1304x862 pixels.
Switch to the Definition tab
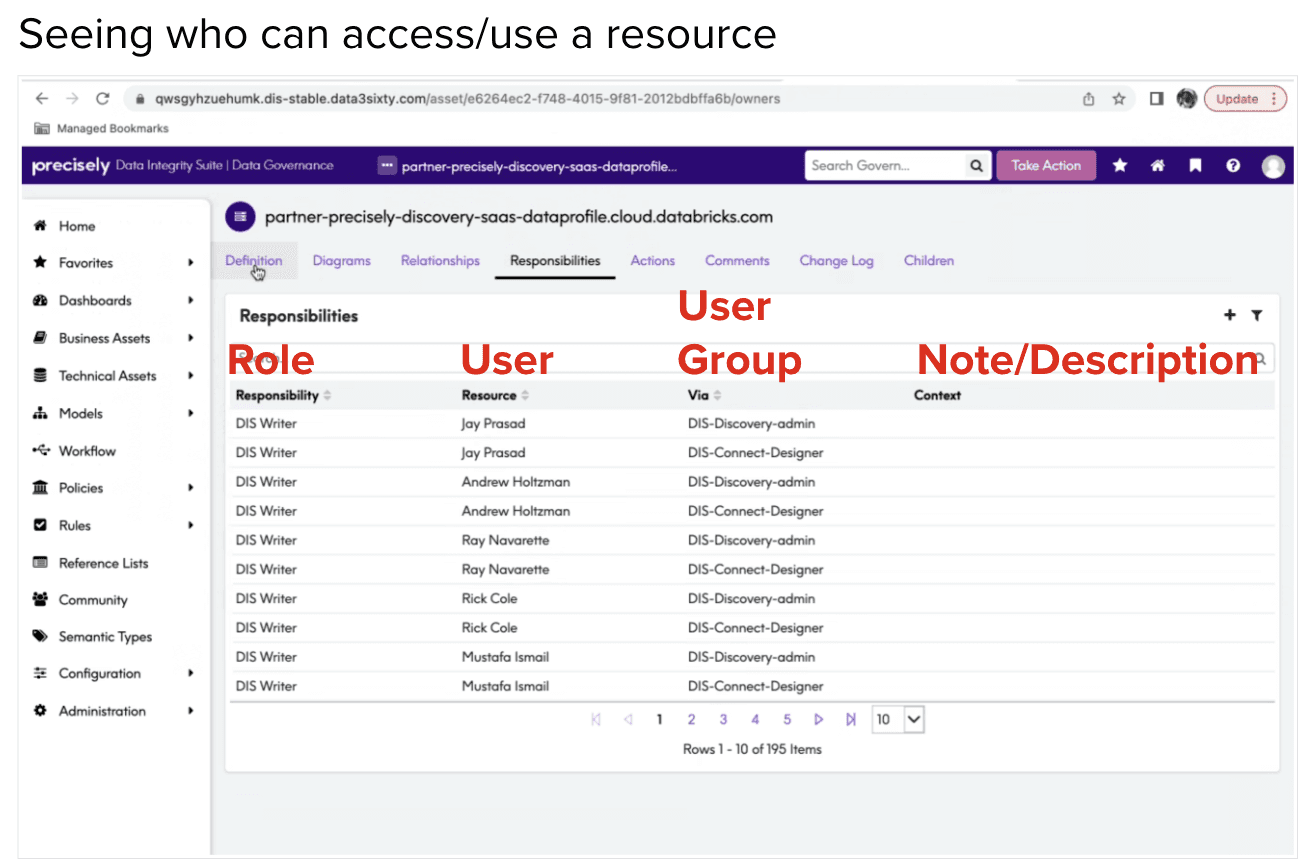[254, 261]
